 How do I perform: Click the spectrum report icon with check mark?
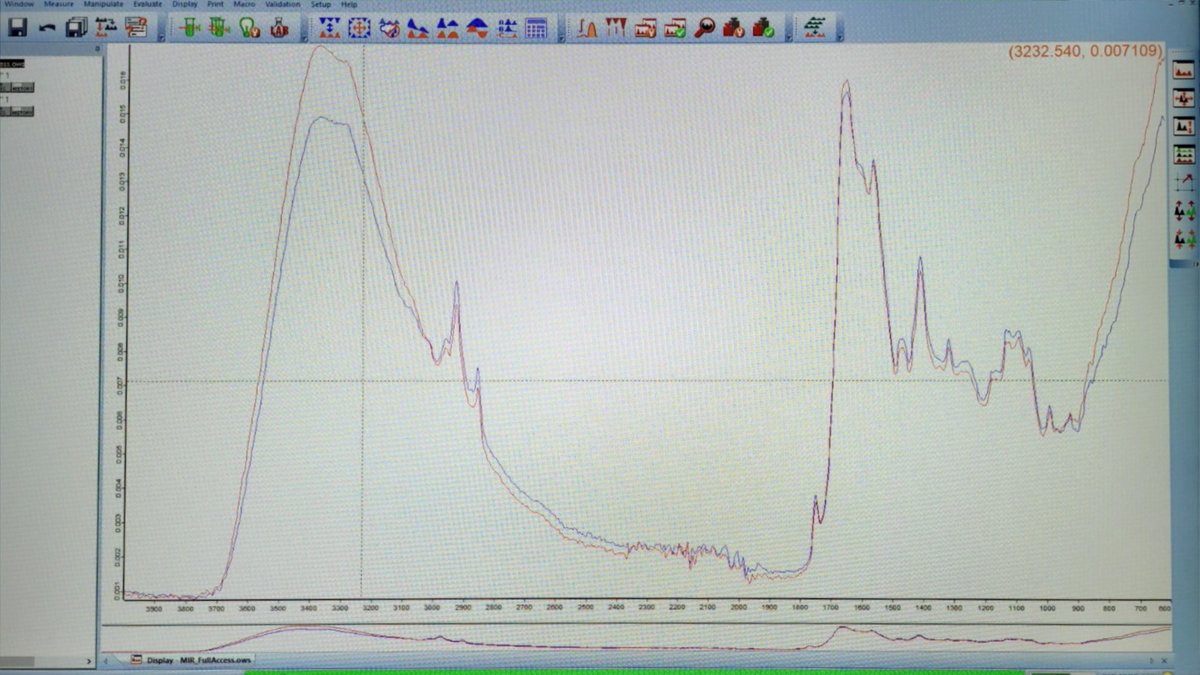coord(676,28)
